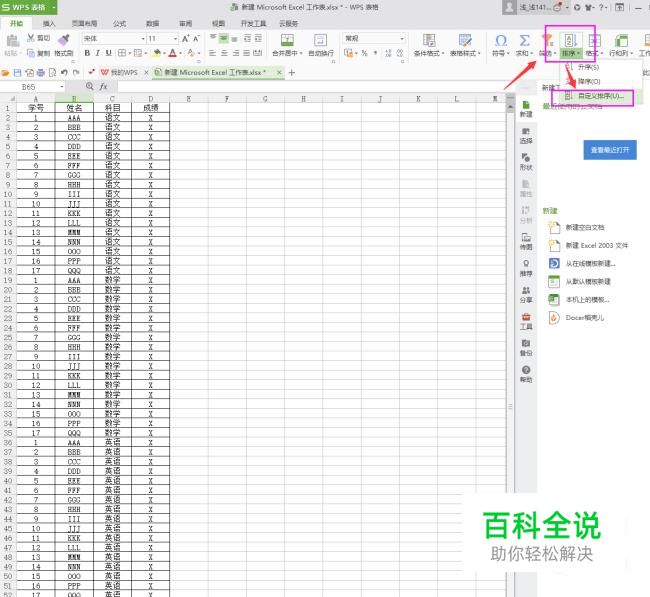
Task: Click the Symbol (符号) omega icon
Action: tap(501, 41)
